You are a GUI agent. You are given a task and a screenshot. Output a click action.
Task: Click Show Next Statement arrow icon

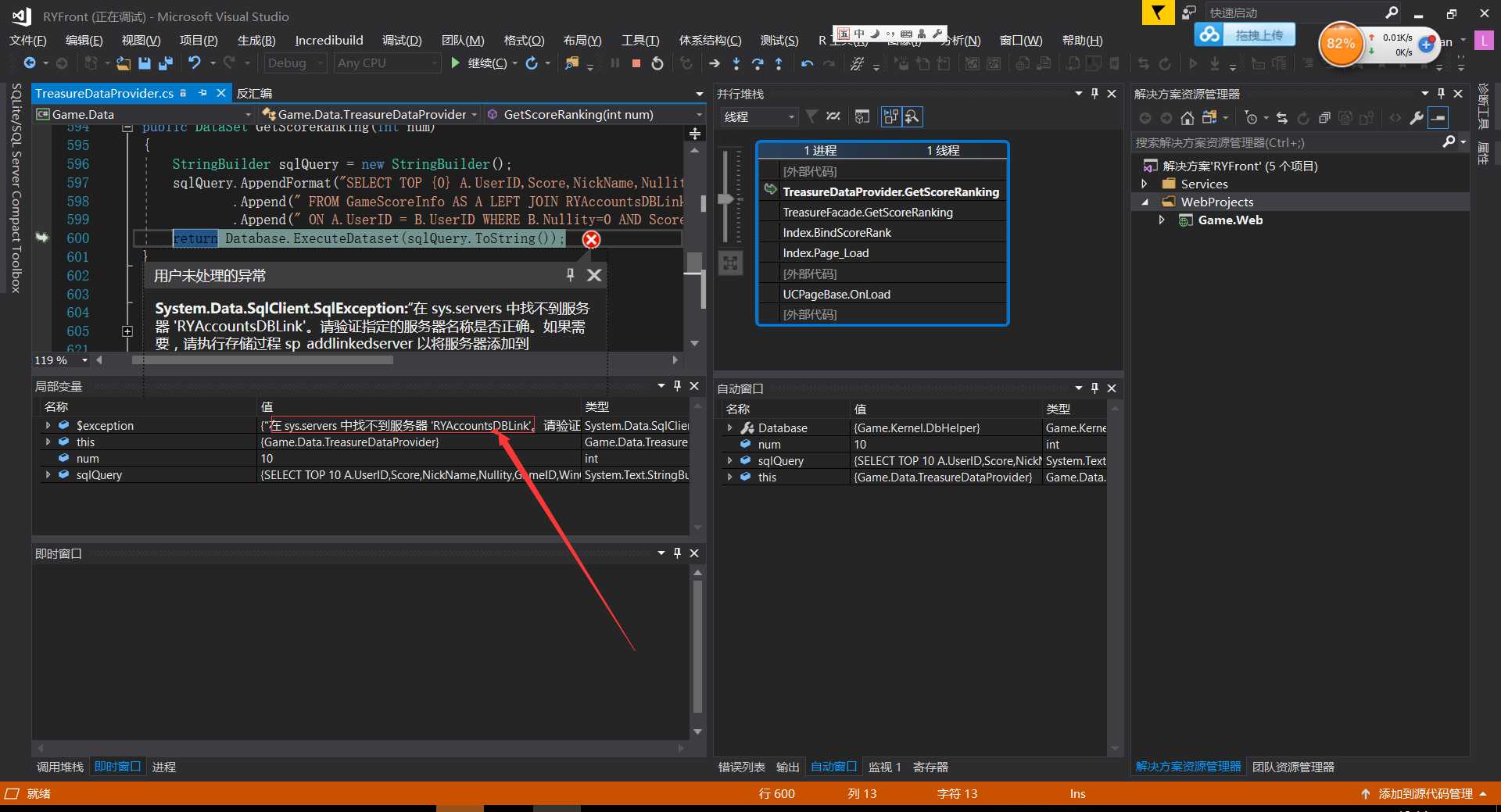[x=715, y=63]
